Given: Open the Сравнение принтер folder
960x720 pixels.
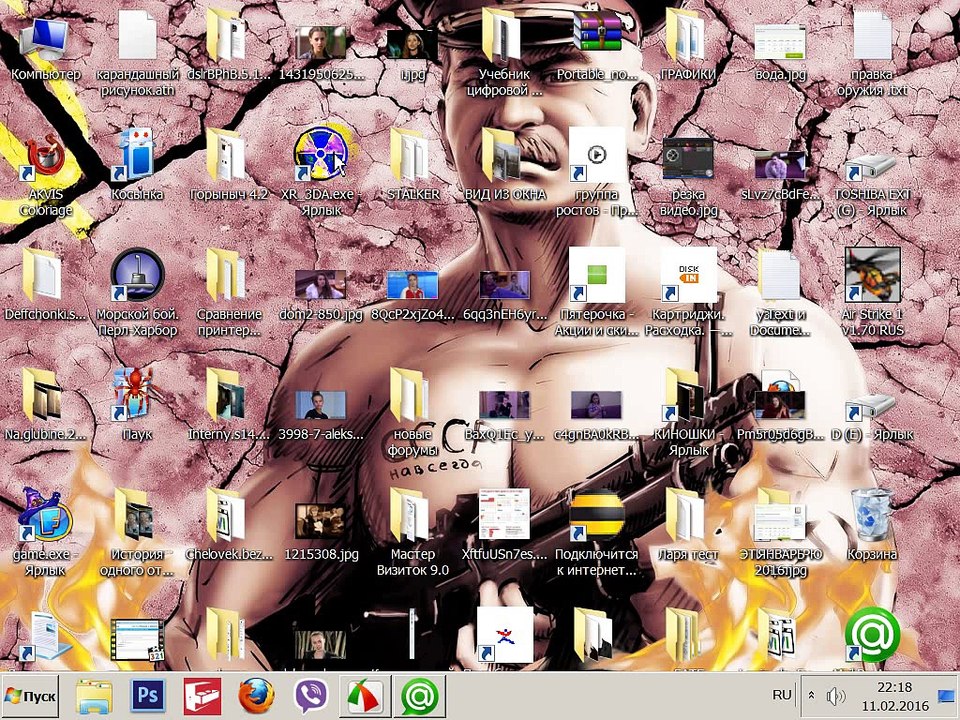Looking at the screenshot, I should tap(229, 276).
